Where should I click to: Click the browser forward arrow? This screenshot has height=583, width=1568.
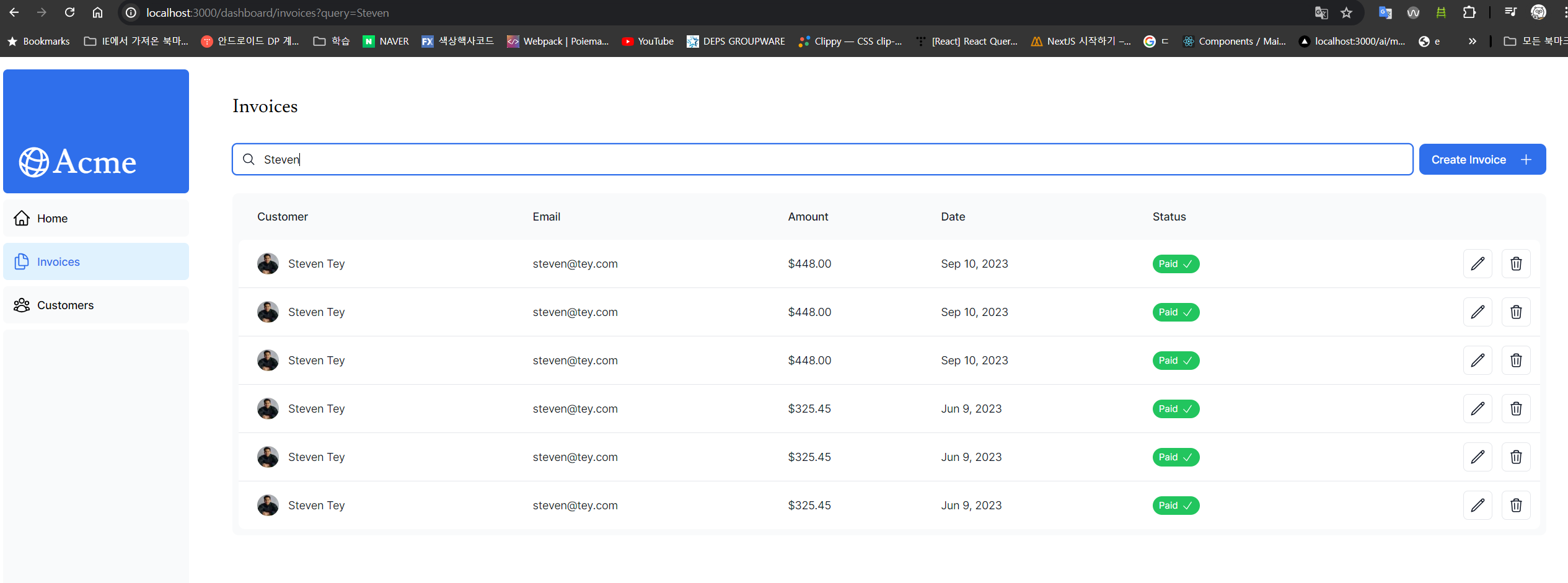pyautogui.click(x=42, y=12)
